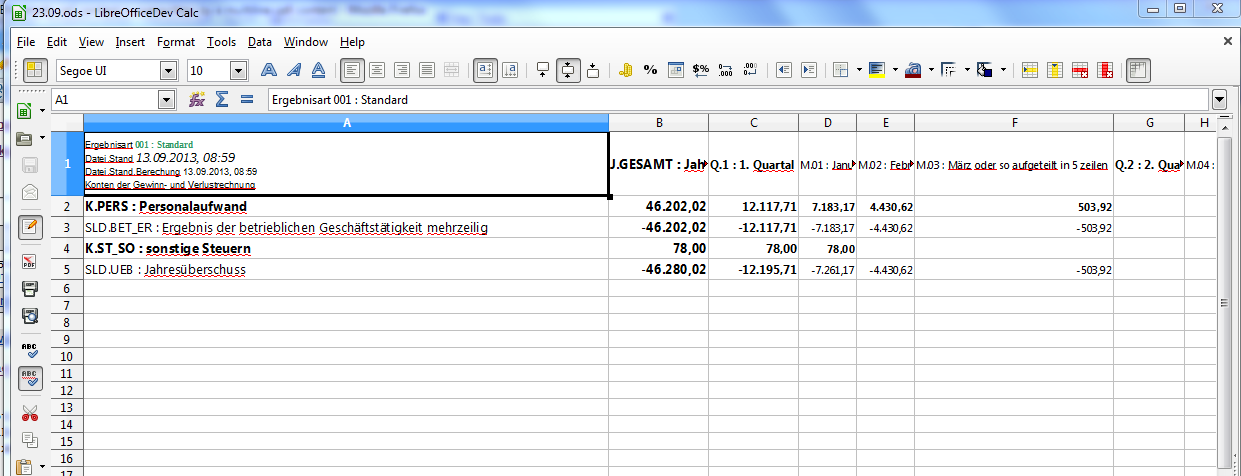Click the bold formatting icon
The image size is (1241, 476).
point(268,70)
